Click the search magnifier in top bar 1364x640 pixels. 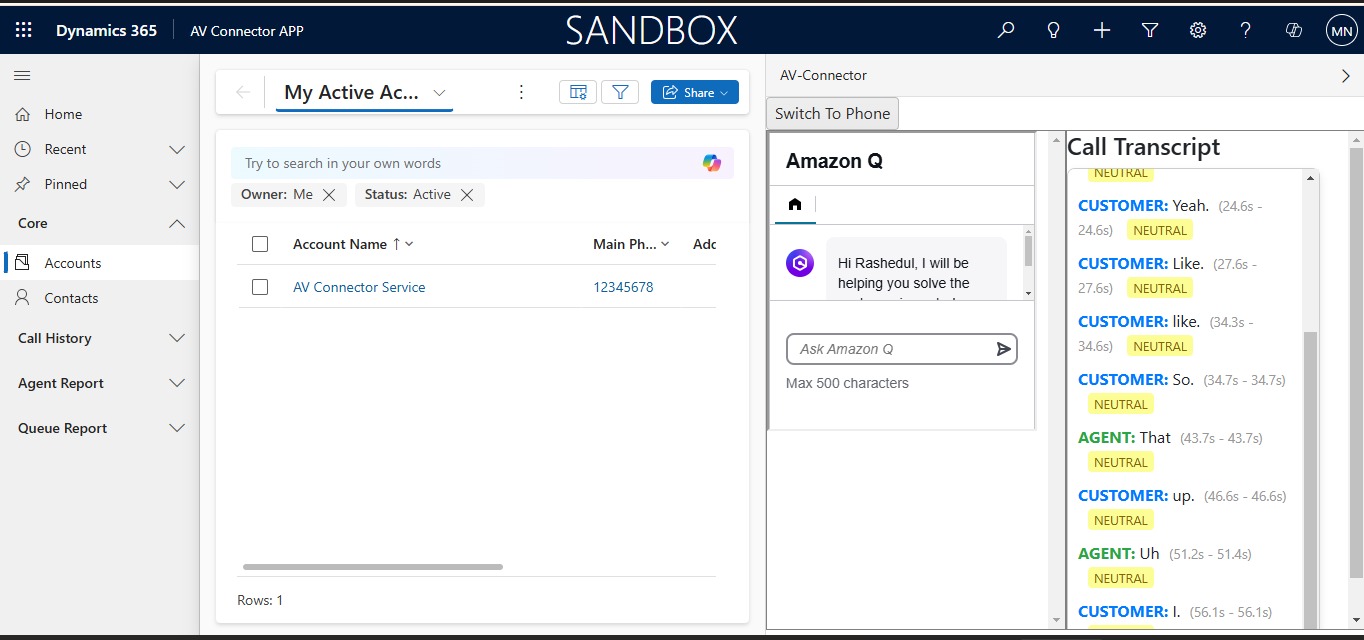(1006, 31)
